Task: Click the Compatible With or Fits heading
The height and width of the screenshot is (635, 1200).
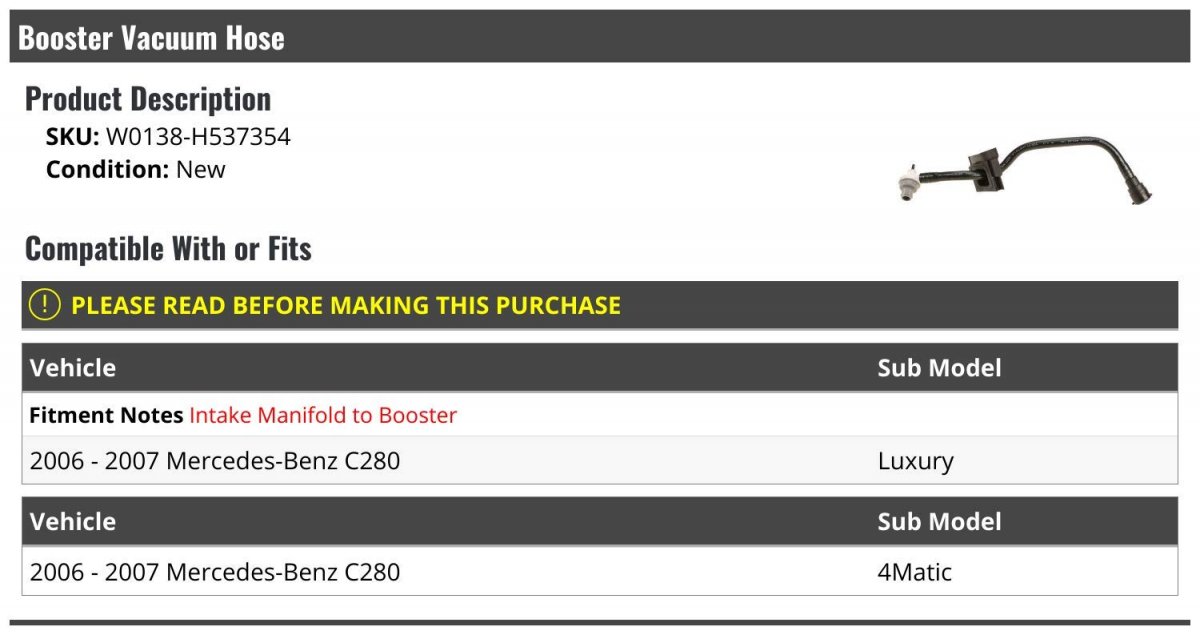Action: pos(168,248)
